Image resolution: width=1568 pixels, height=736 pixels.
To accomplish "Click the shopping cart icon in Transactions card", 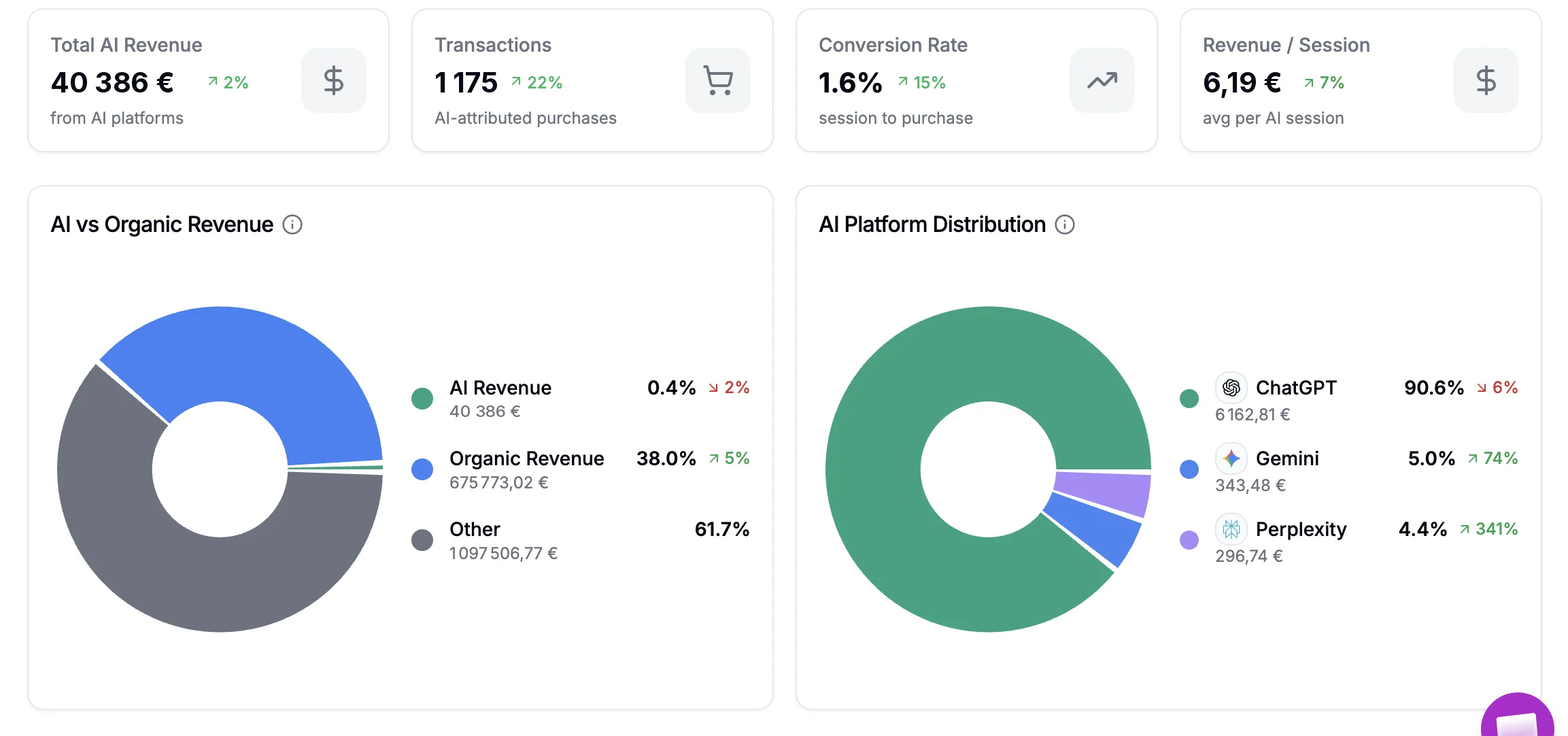I will tap(717, 80).
